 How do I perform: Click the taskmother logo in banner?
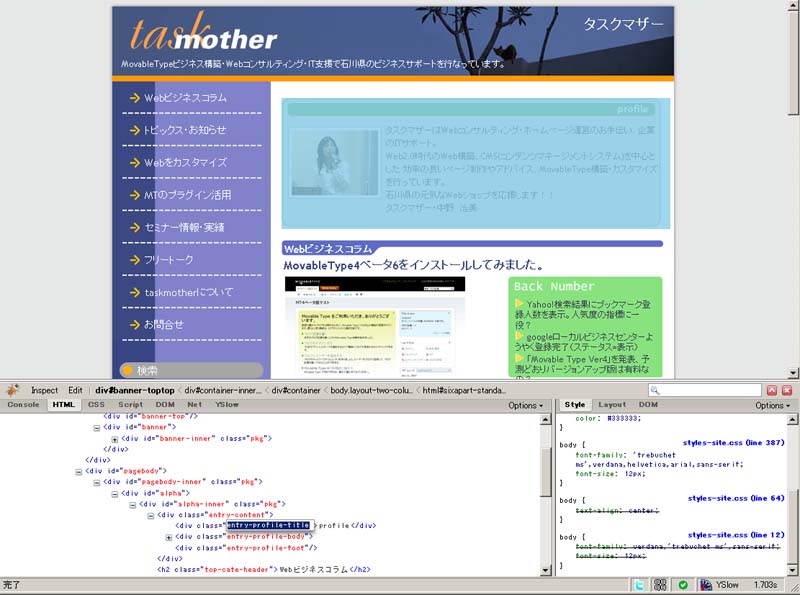click(203, 33)
